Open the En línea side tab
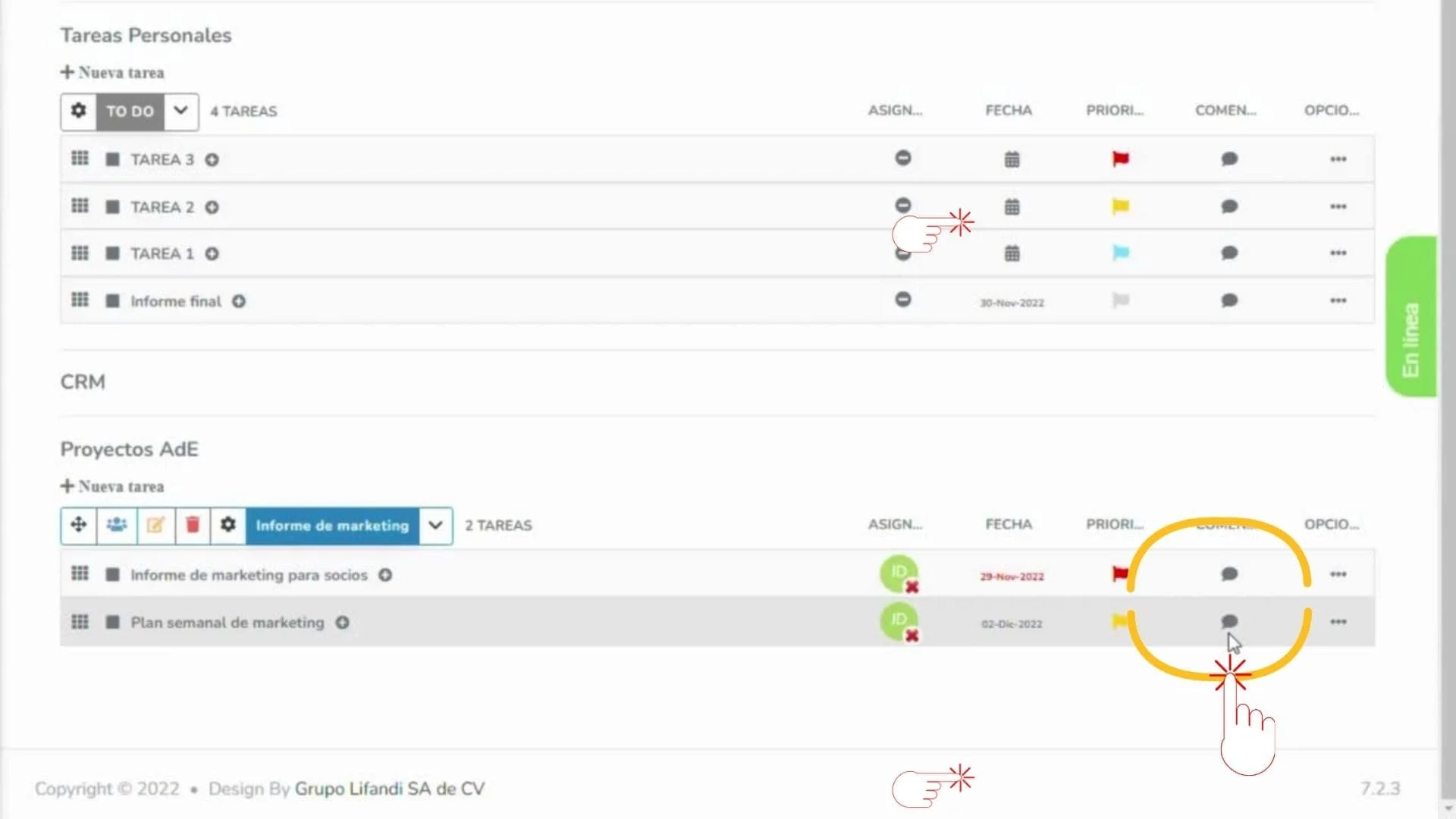The width and height of the screenshot is (1456, 819). 1410,317
